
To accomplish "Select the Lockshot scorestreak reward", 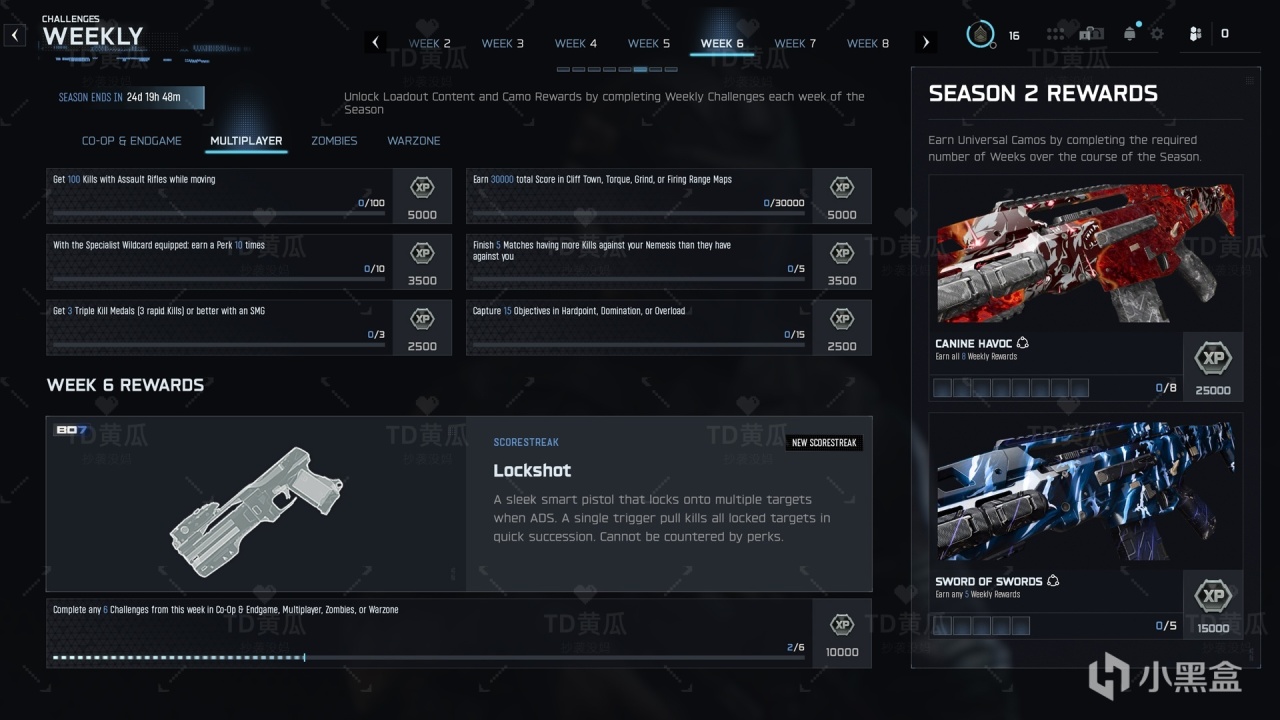I will click(x=459, y=504).
